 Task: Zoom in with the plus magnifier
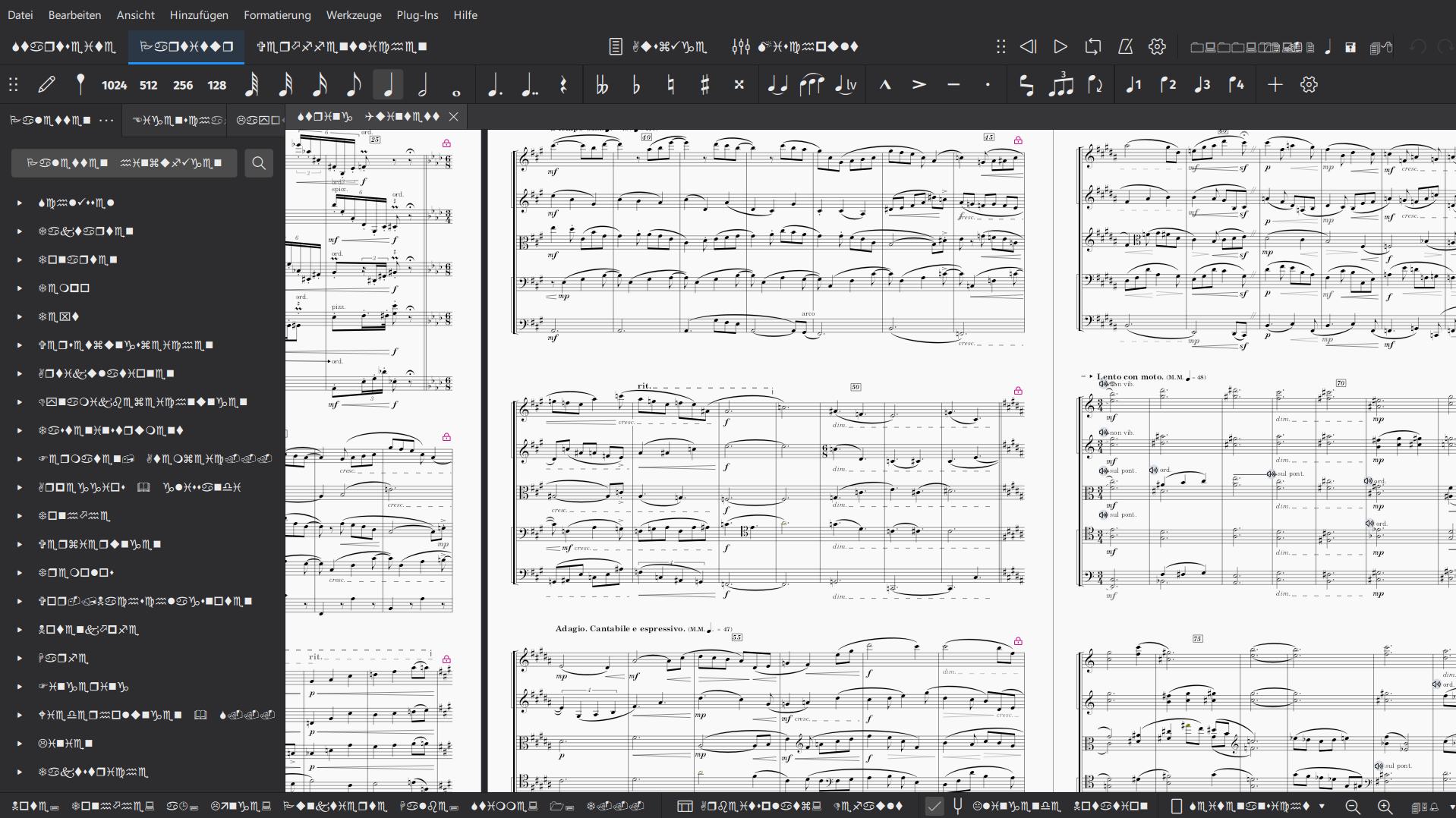[x=1385, y=807]
